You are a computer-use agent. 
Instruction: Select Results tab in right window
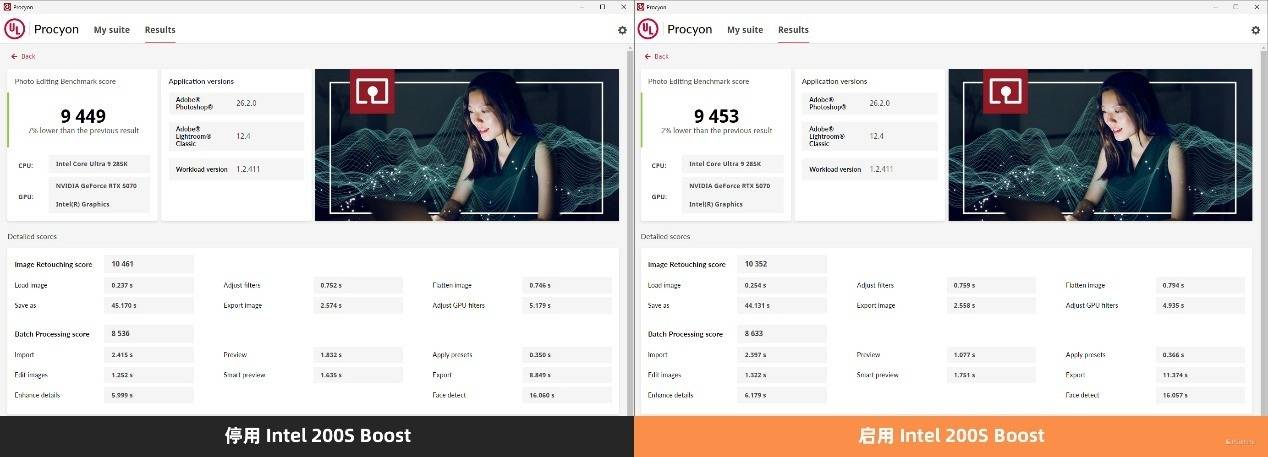click(x=793, y=30)
